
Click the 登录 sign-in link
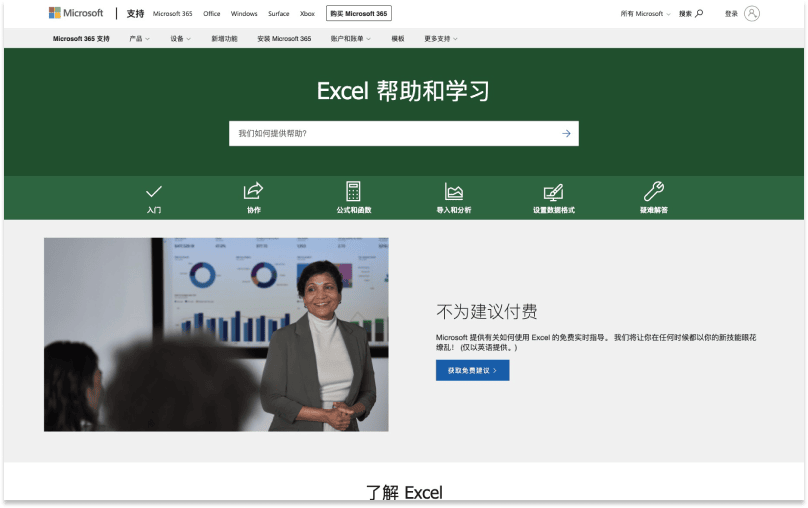[x=731, y=14]
